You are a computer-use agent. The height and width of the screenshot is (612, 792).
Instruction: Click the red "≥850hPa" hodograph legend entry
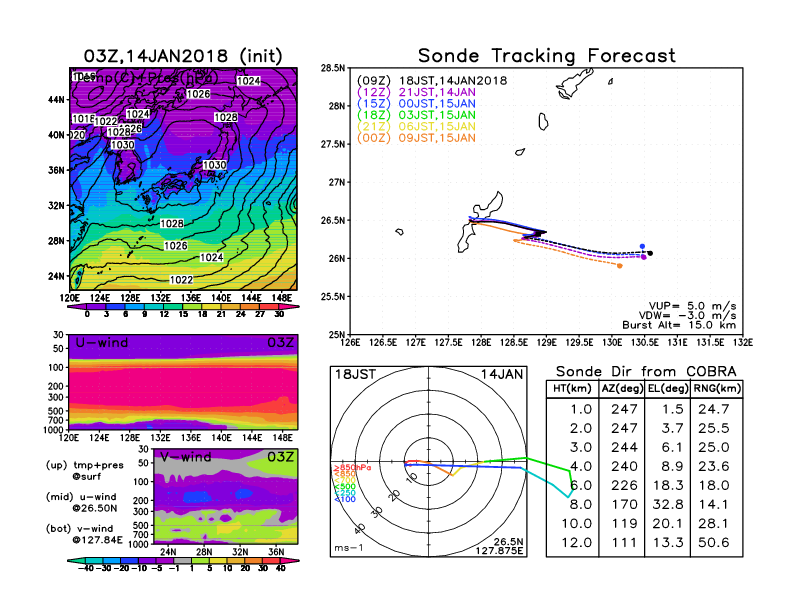click(352, 468)
